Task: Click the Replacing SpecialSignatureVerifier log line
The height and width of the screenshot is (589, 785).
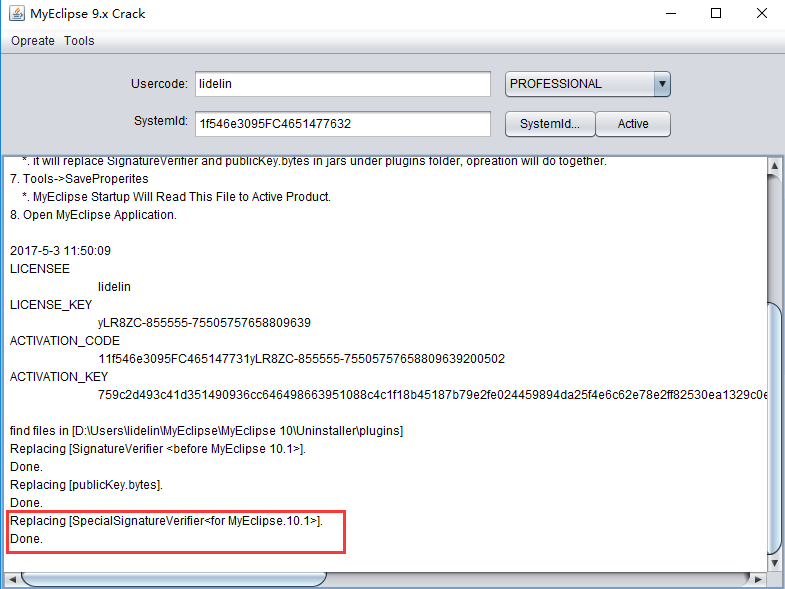Action: [x=165, y=521]
